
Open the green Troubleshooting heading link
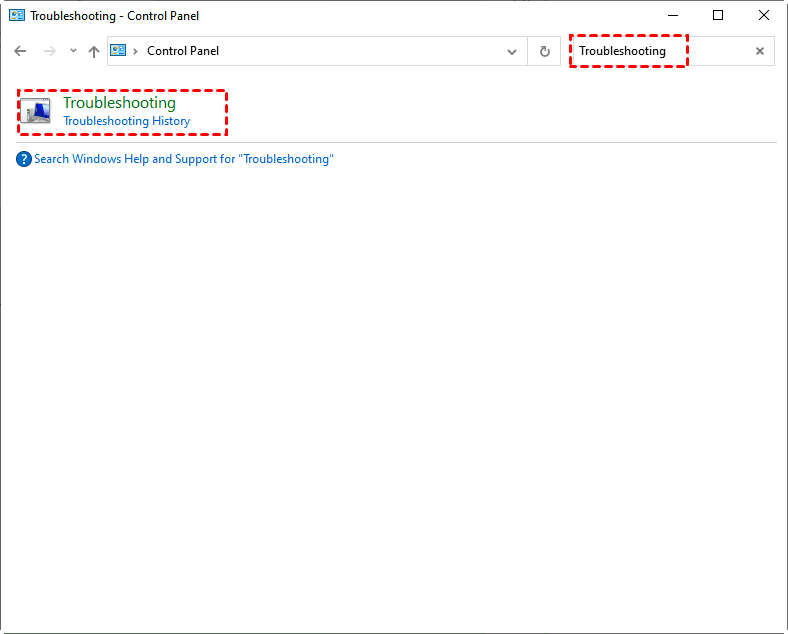click(120, 102)
